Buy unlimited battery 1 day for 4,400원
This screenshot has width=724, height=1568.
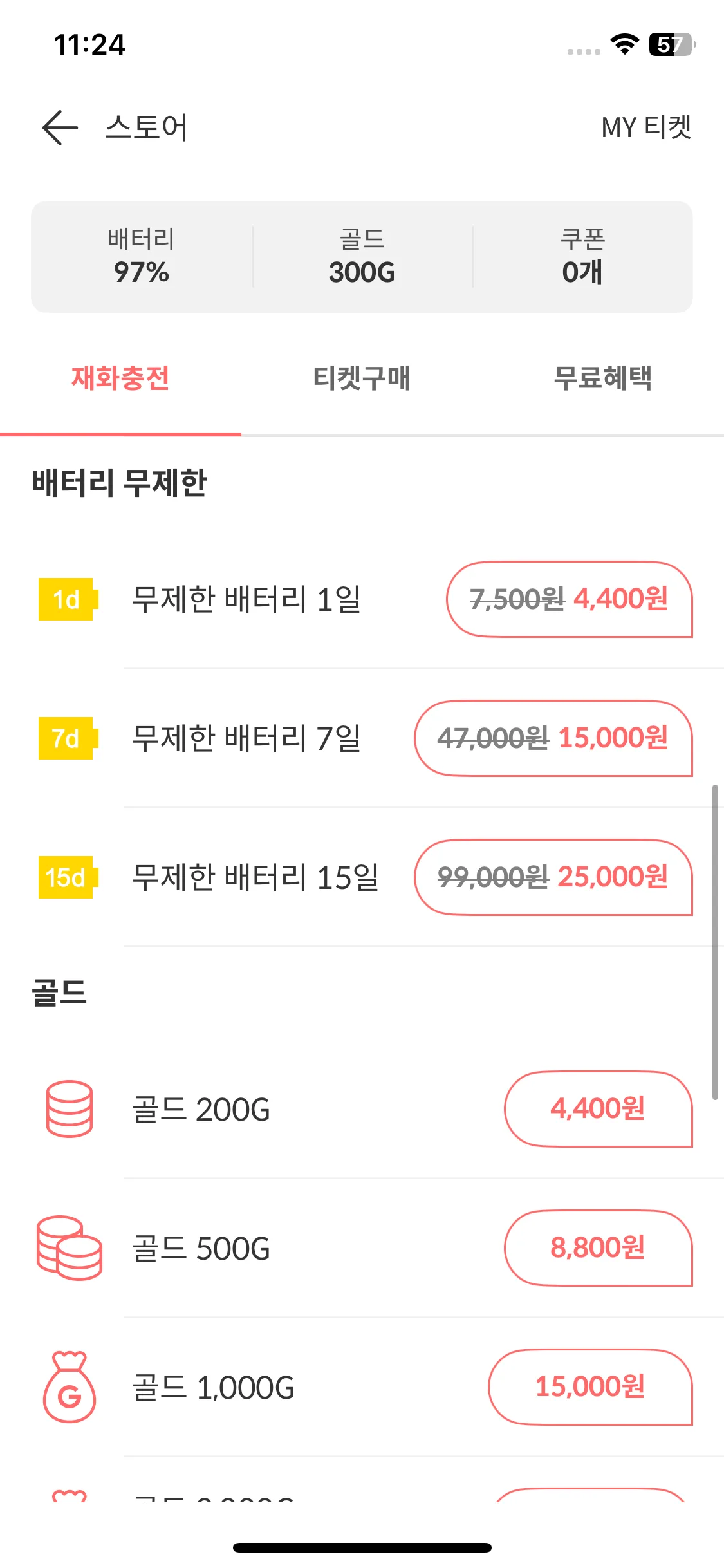(x=570, y=599)
